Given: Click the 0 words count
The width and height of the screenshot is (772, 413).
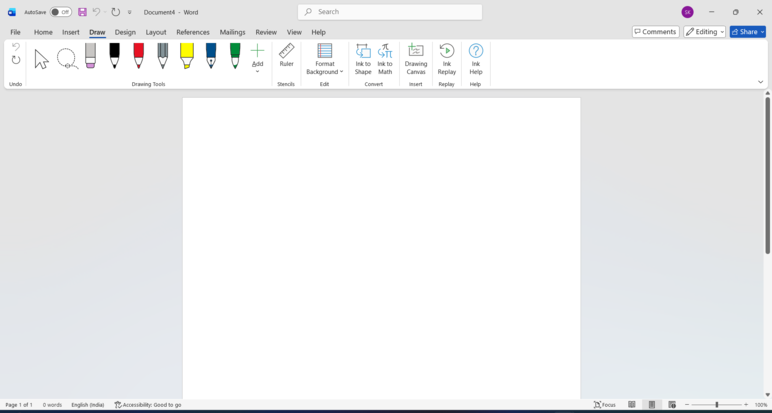Looking at the screenshot, I should (x=52, y=405).
